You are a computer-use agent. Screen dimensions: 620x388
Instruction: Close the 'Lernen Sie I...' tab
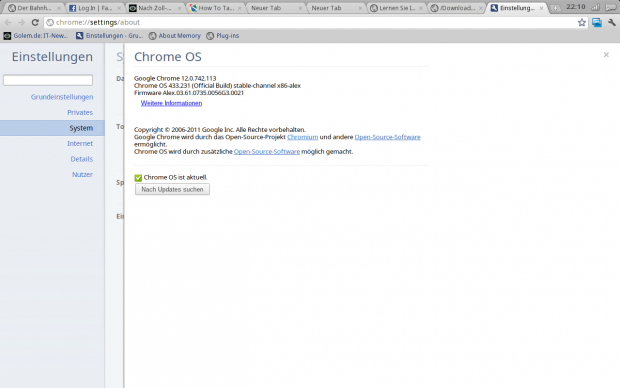[x=420, y=8]
